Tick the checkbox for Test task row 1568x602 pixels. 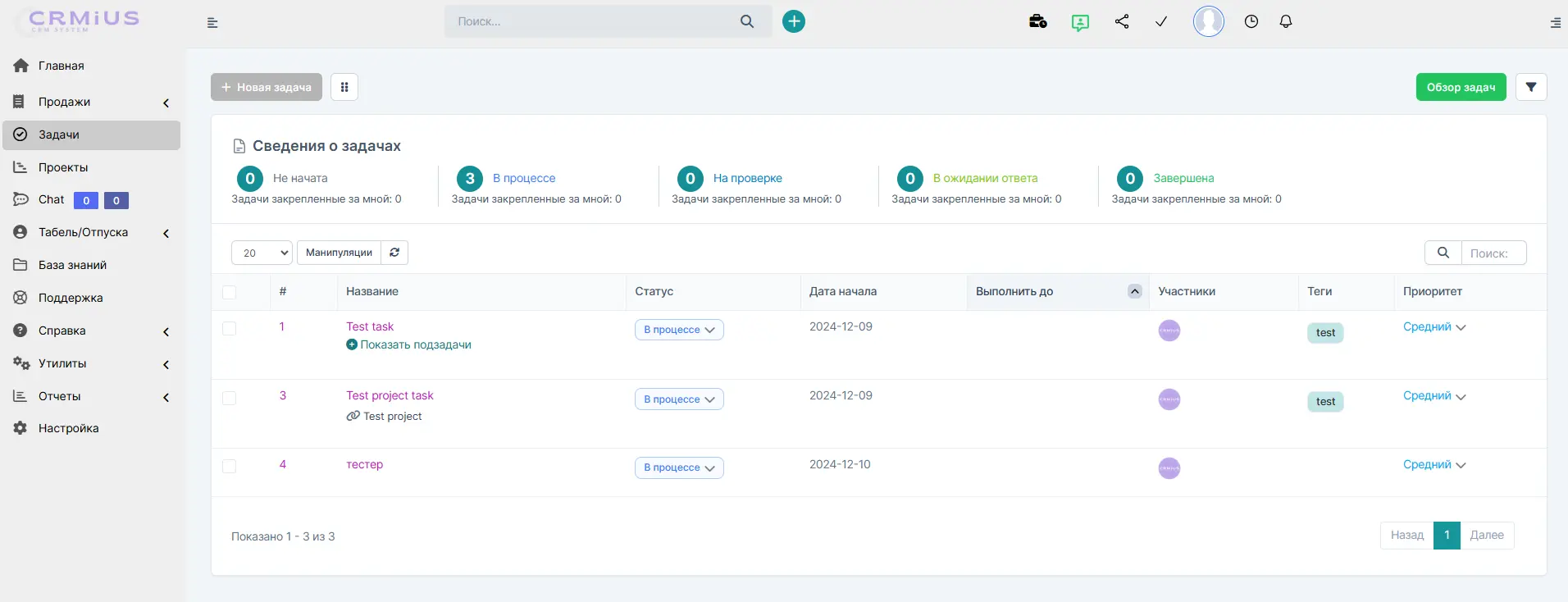coord(229,329)
